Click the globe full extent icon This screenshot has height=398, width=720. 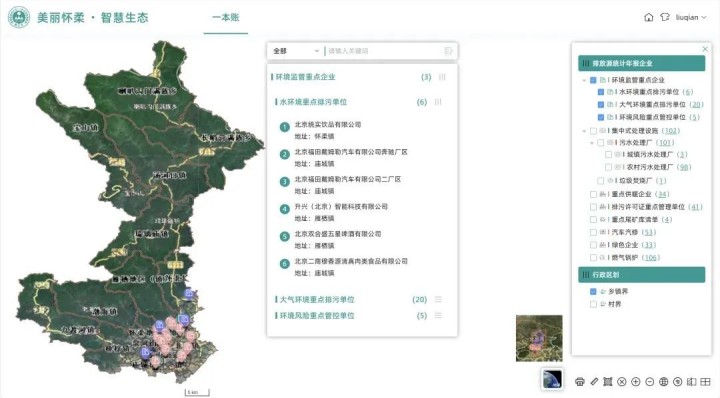(663, 381)
